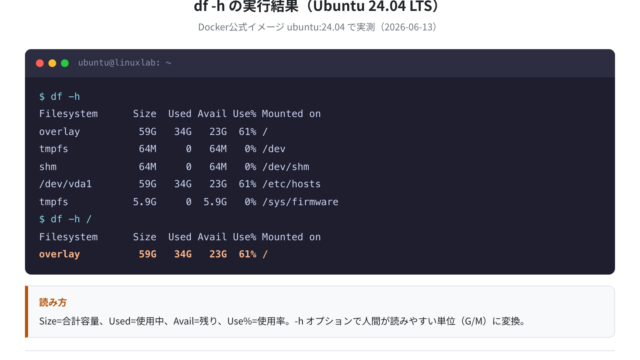Click the shm filesystem row name
This screenshot has height=360, width=640.
48,167
